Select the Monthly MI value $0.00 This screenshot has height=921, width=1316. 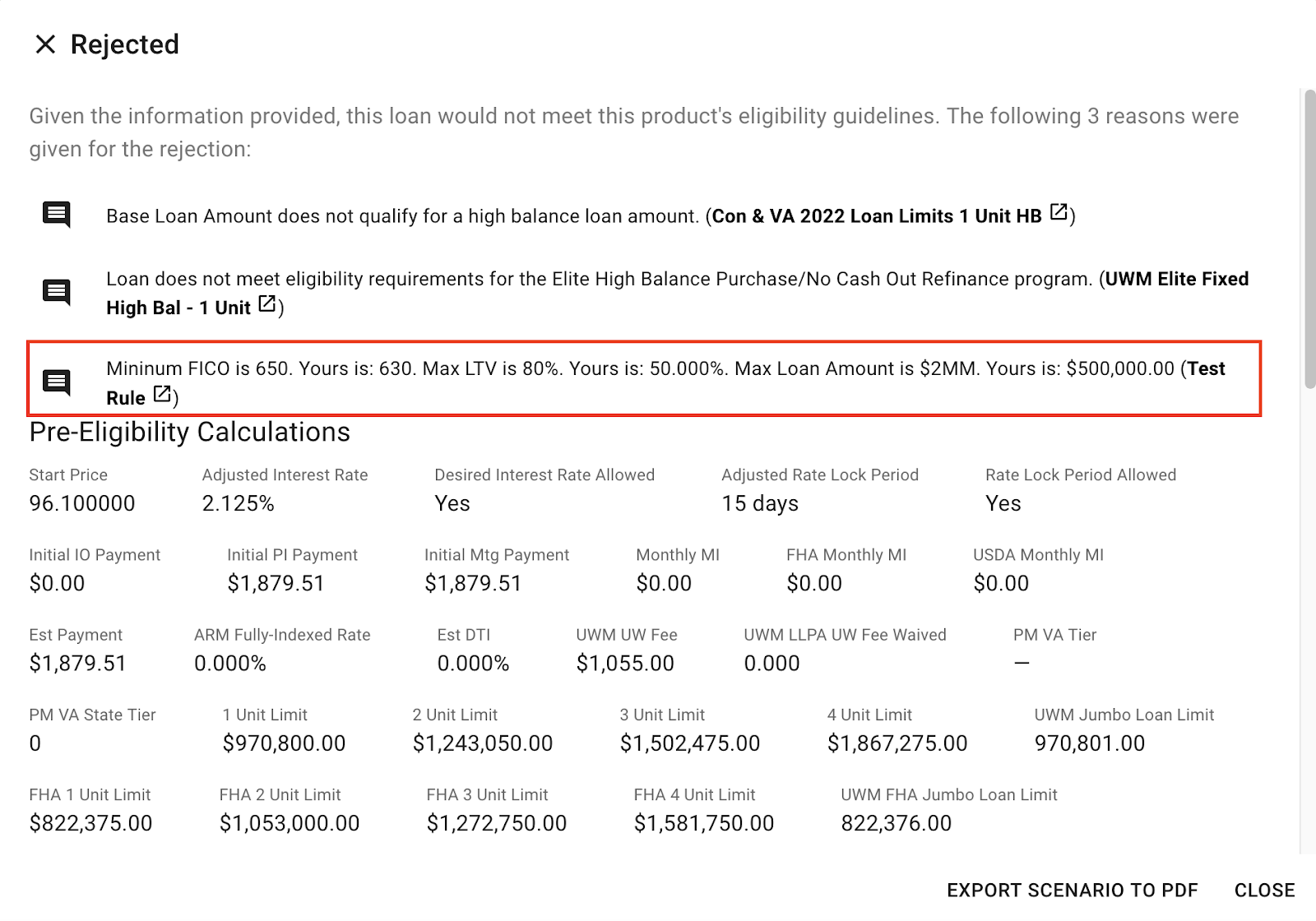pos(664,583)
